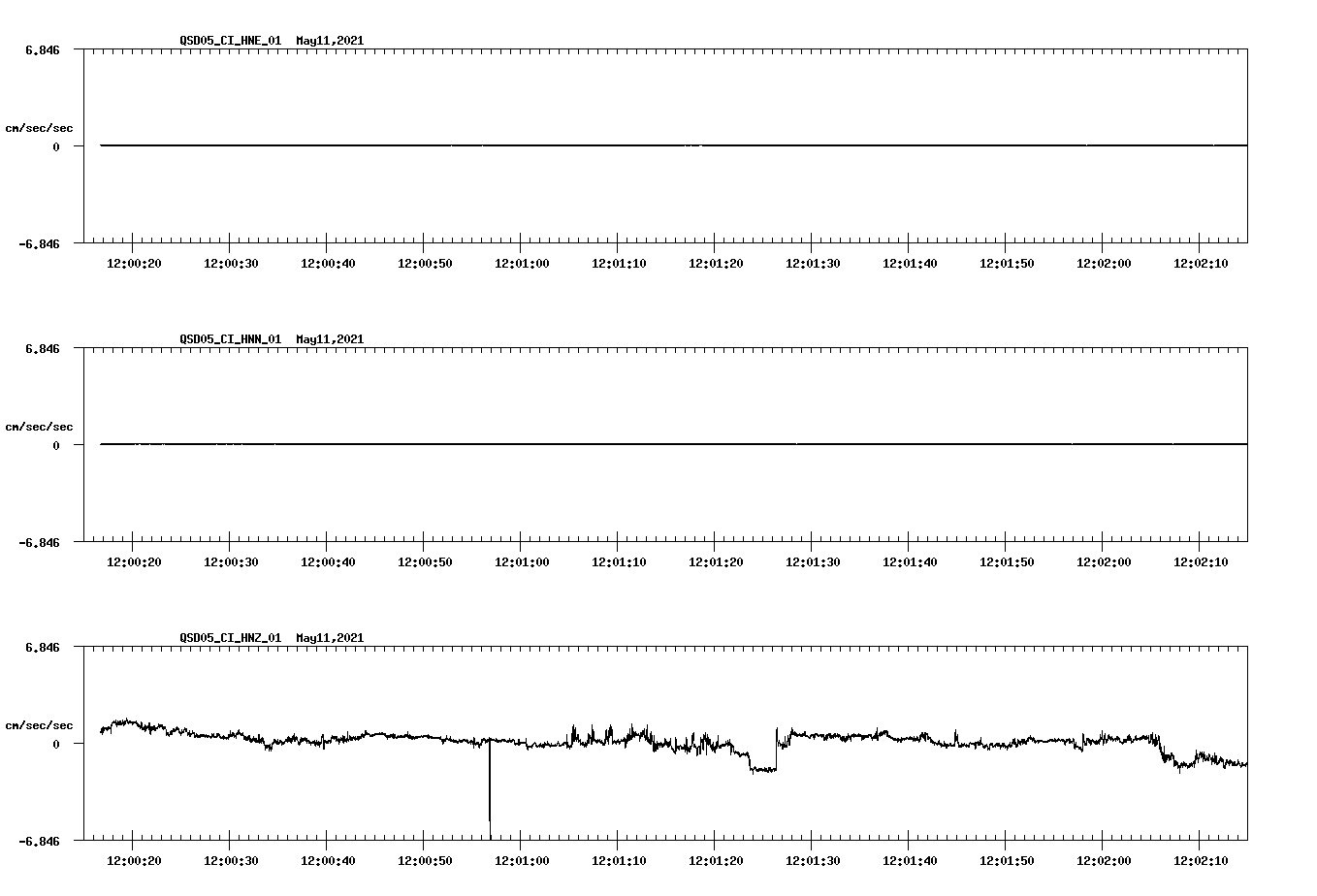
Task: Click the -6.846 lower amplitude value of HNZ plot
Action: [x=40, y=841]
